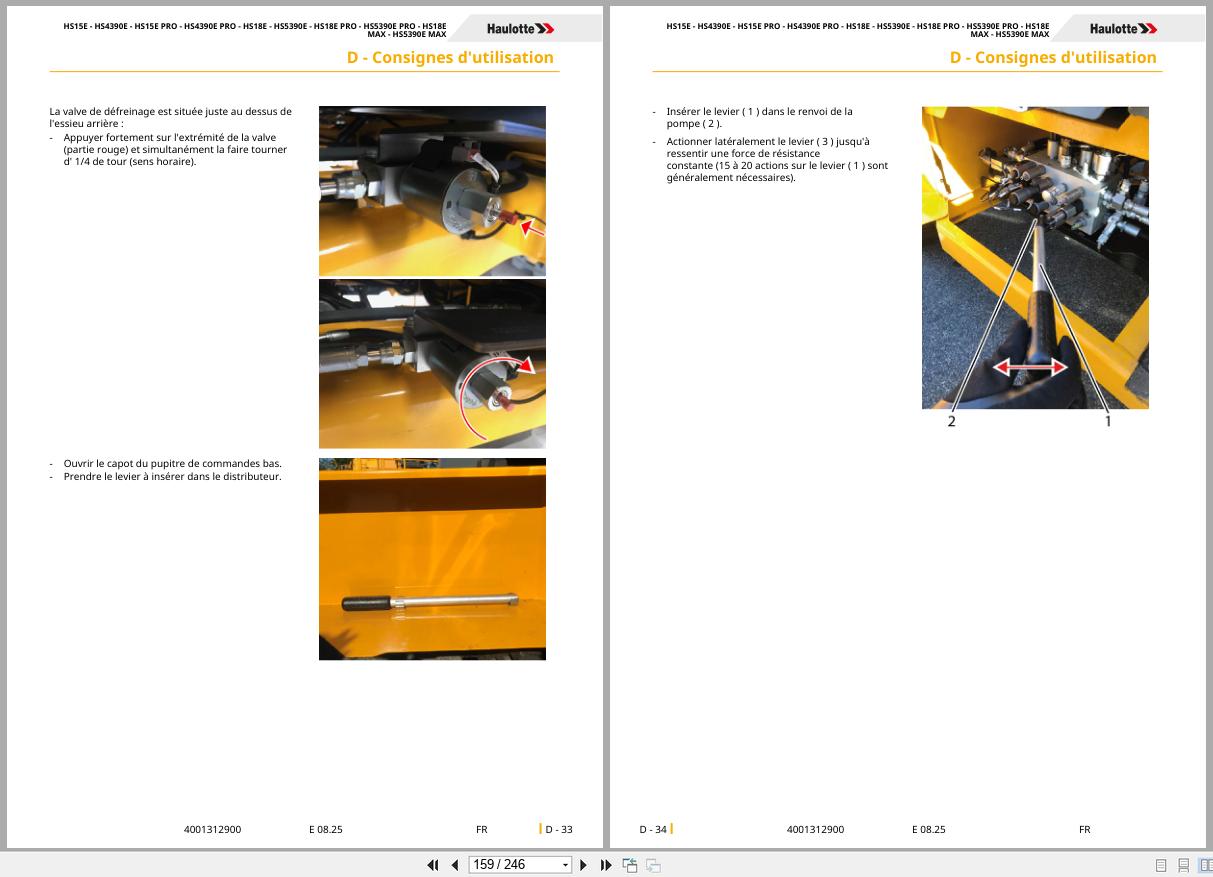Switch to single page layout
The width and height of the screenshot is (1213, 877).
click(1161, 865)
